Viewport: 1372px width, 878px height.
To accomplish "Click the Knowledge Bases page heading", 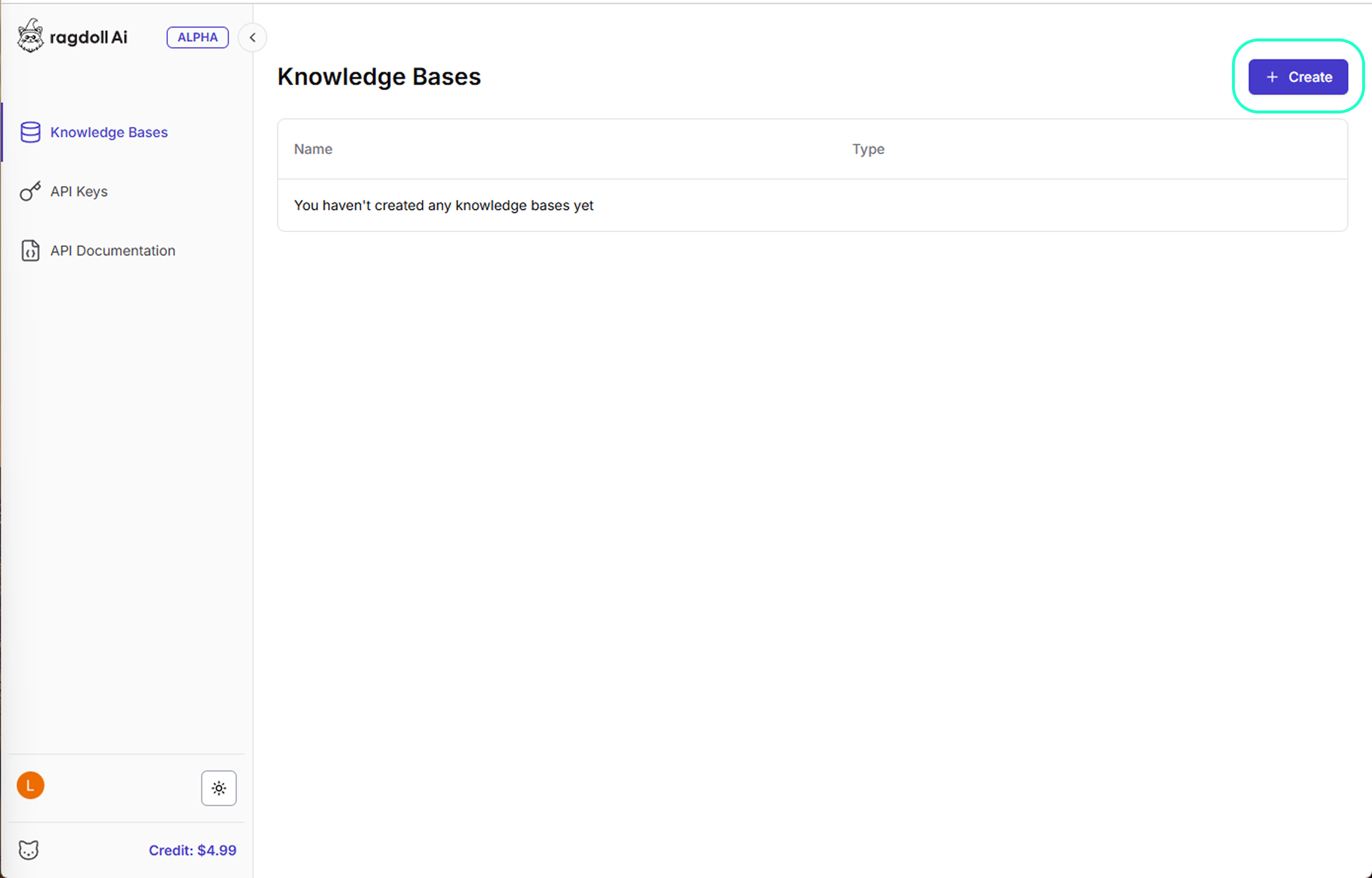I will (379, 77).
